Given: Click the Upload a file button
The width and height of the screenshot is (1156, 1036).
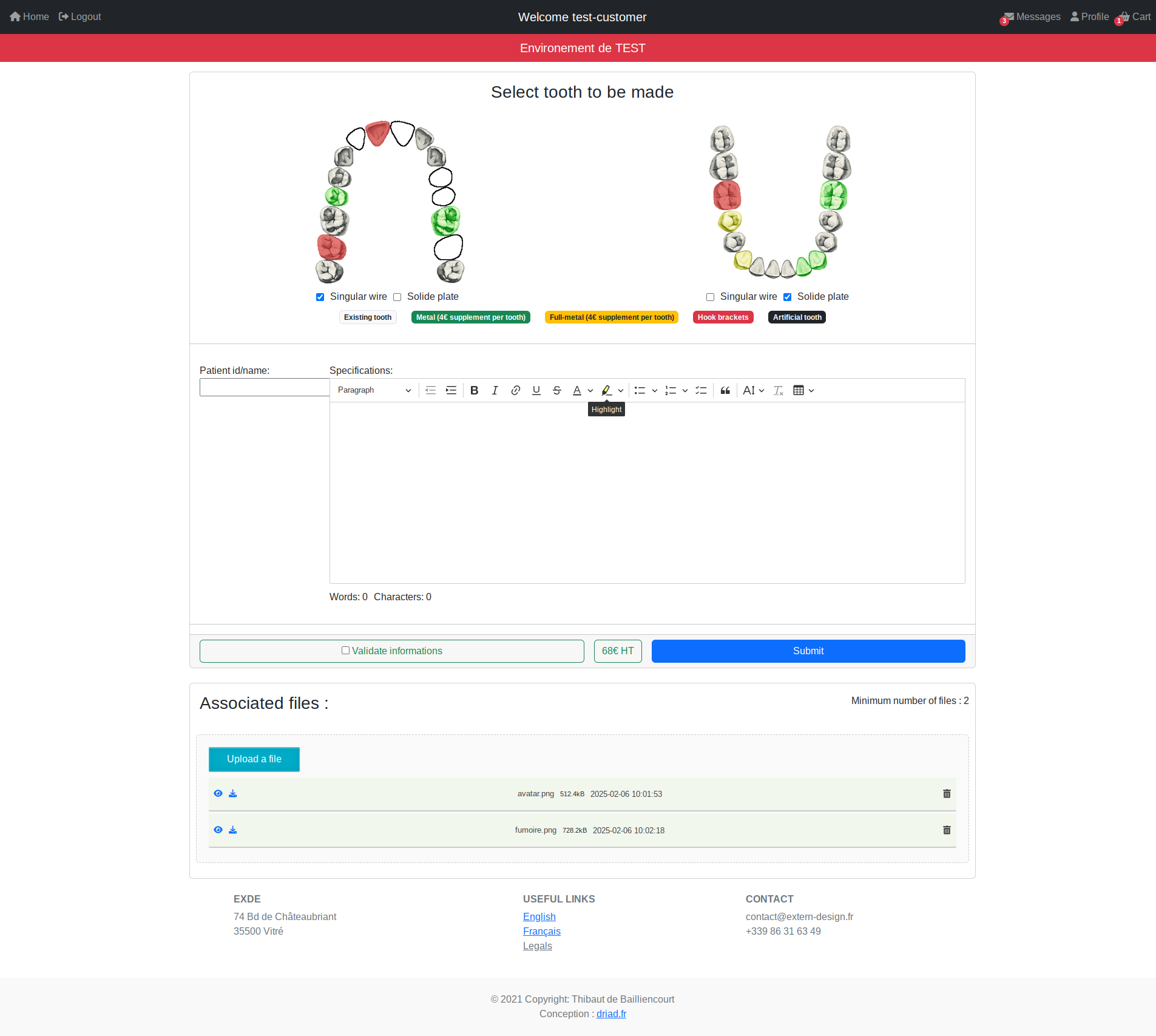Looking at the screenshot, I should click(x=254, y=759).
